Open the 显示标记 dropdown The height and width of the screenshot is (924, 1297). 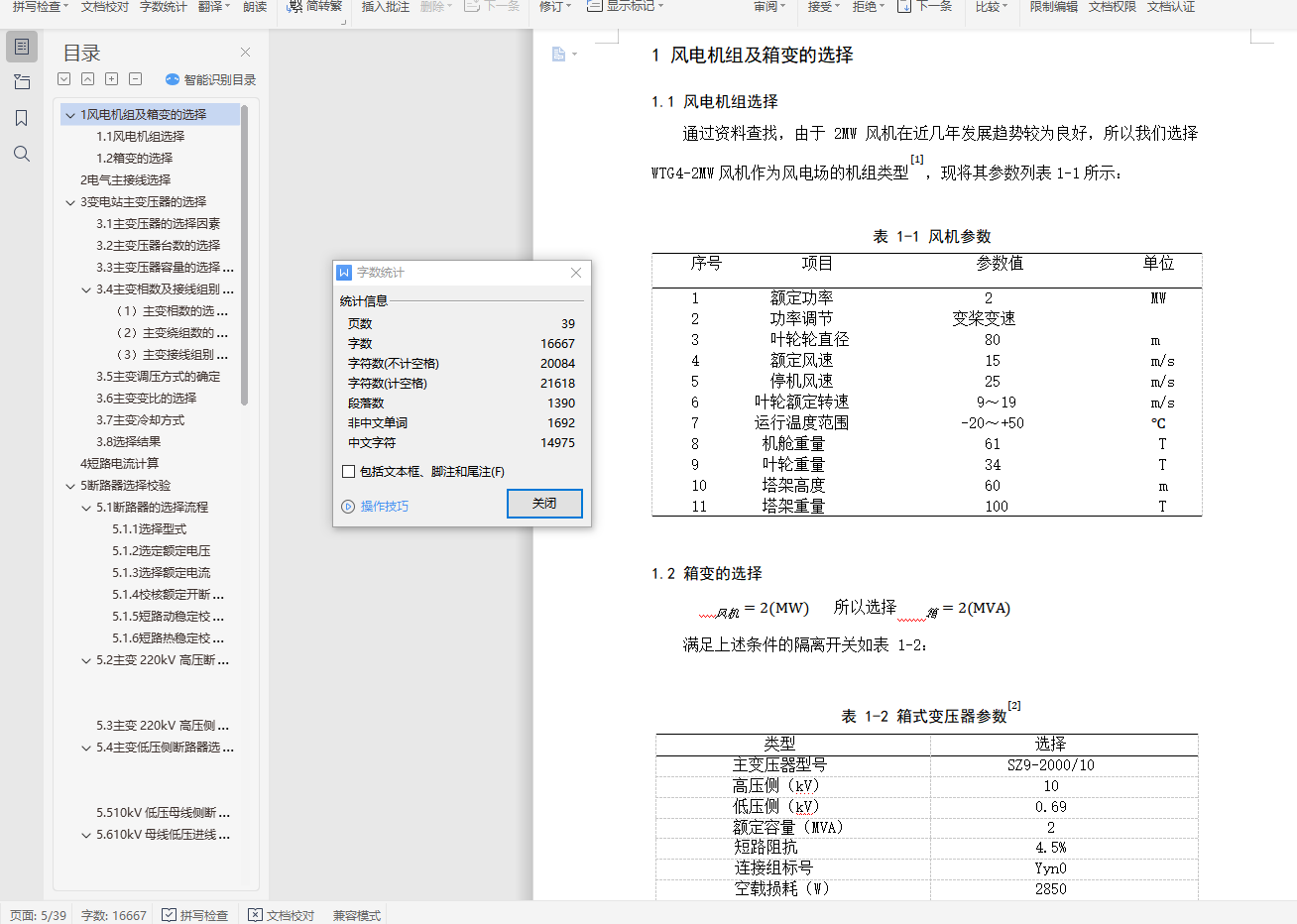point(626,7)
